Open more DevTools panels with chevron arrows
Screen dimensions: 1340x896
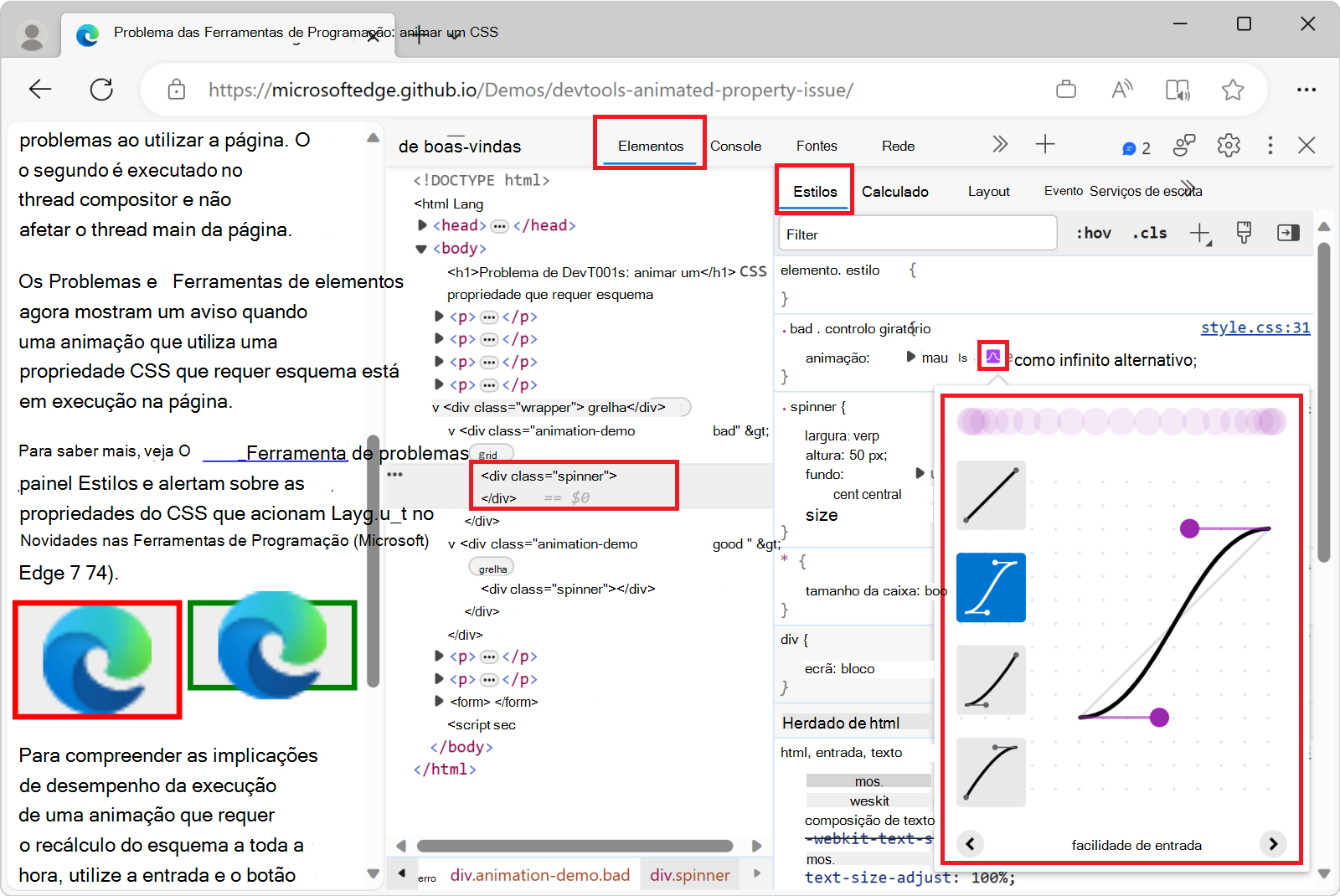999,144
